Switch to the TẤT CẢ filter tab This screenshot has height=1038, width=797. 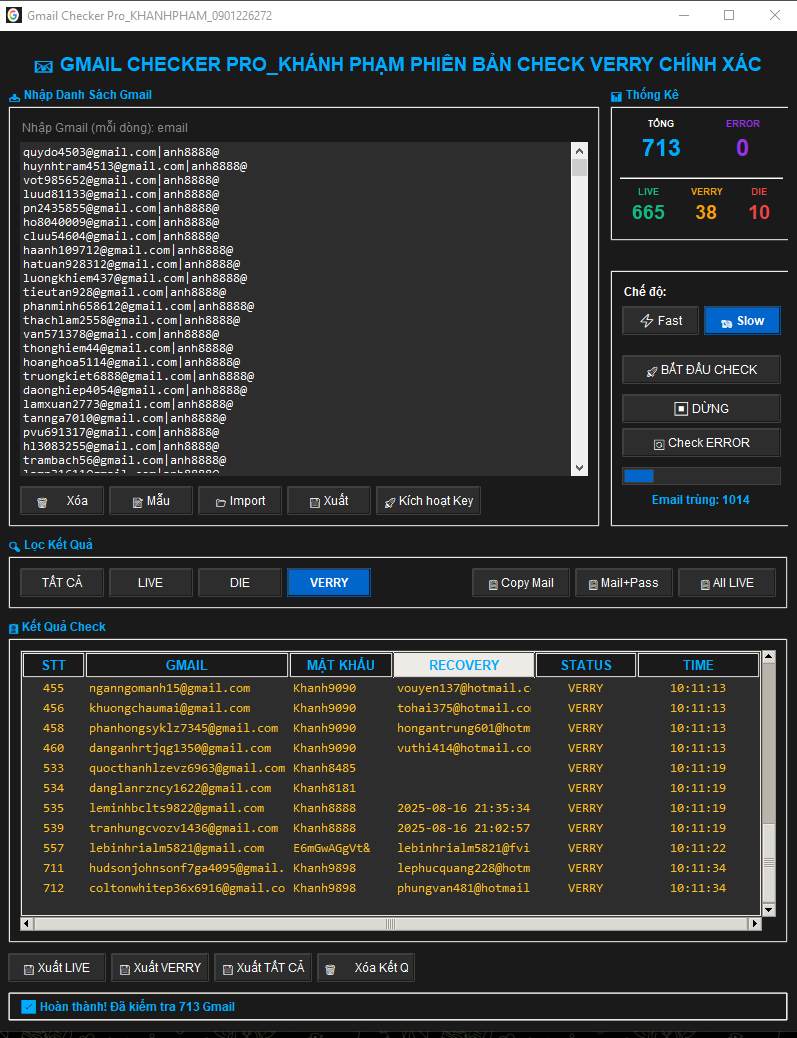62,583
